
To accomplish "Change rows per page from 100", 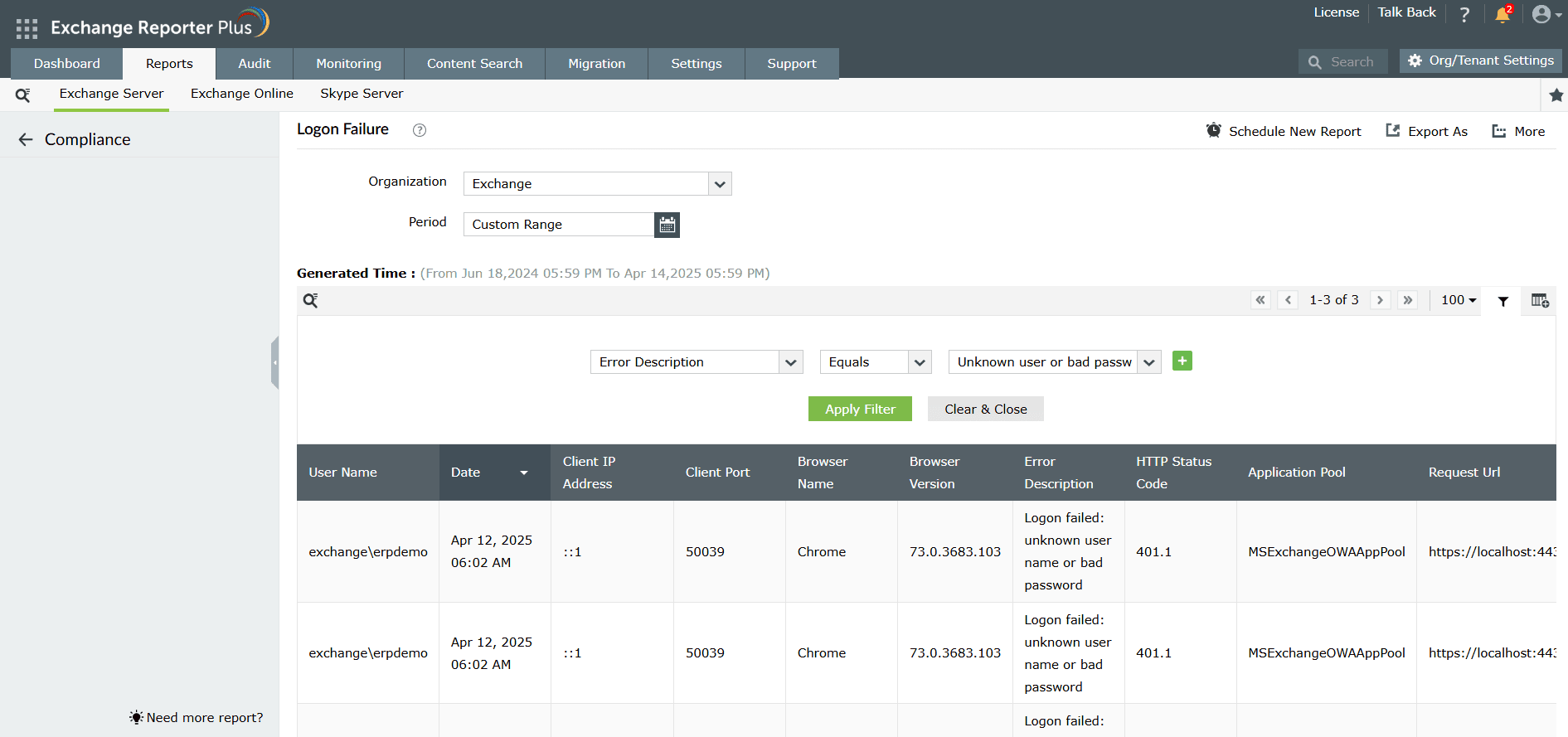I will pyautogui.click(x=1459, y=300).
